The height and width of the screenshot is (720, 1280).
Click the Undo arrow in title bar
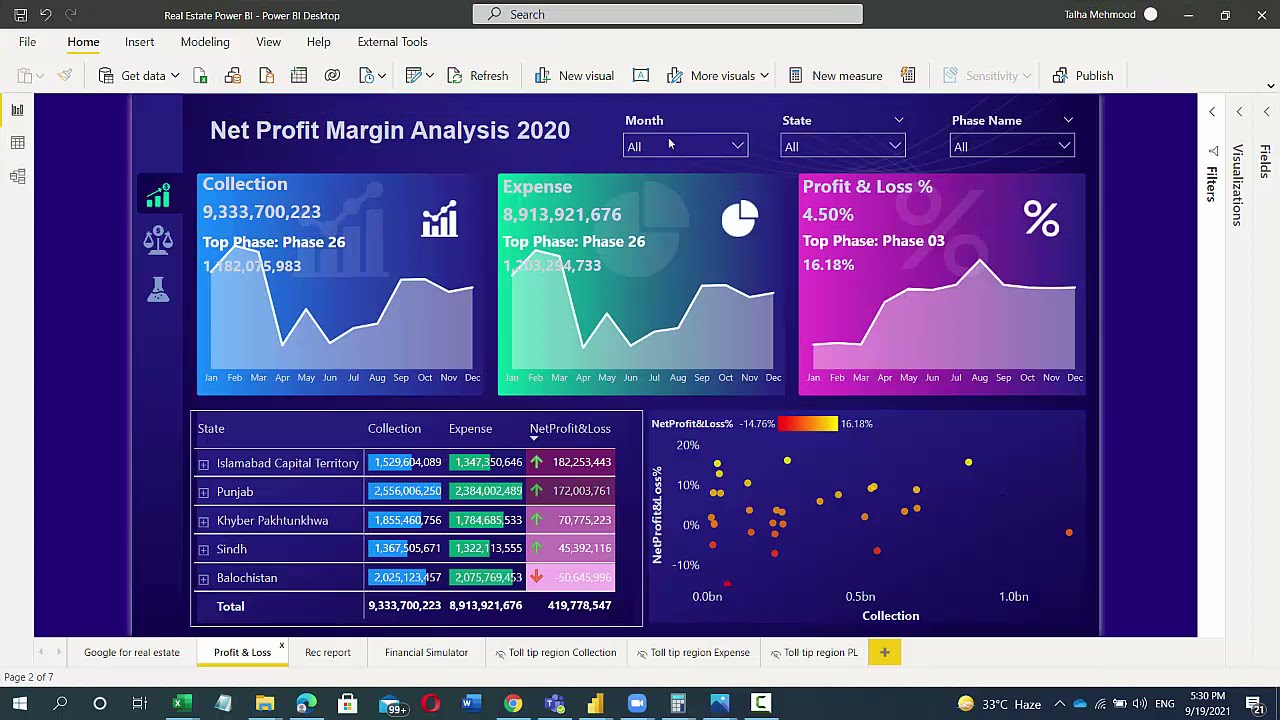[x=45, y=15]
